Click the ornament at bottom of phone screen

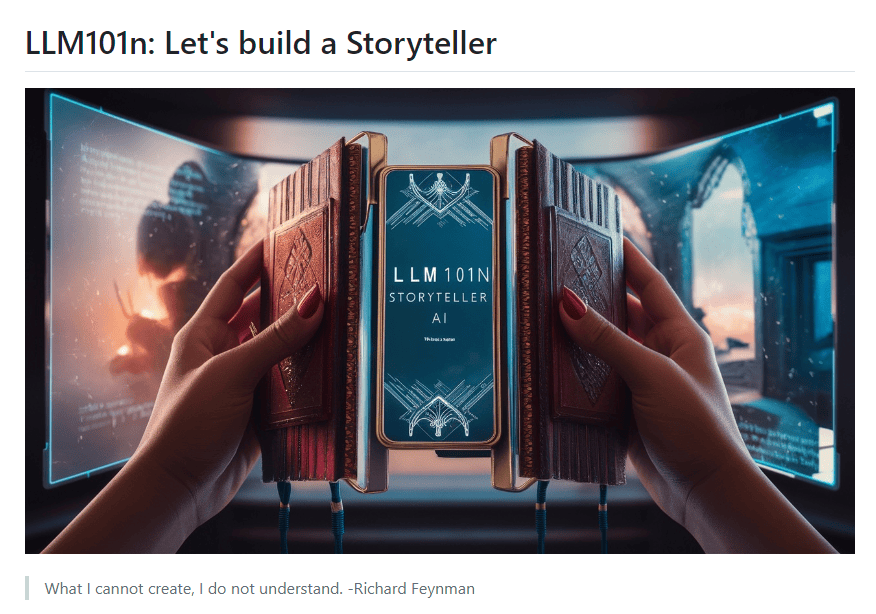pyautogui.click(x=439, y=408)
